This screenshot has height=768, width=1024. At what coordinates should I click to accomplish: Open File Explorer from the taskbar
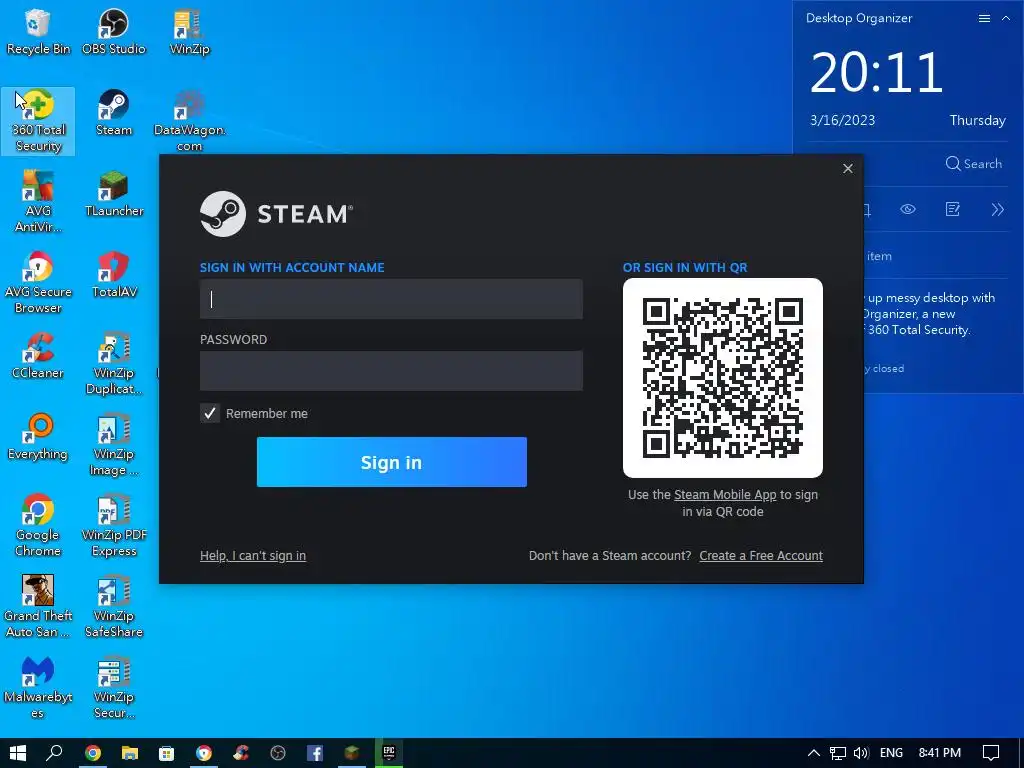130,753
